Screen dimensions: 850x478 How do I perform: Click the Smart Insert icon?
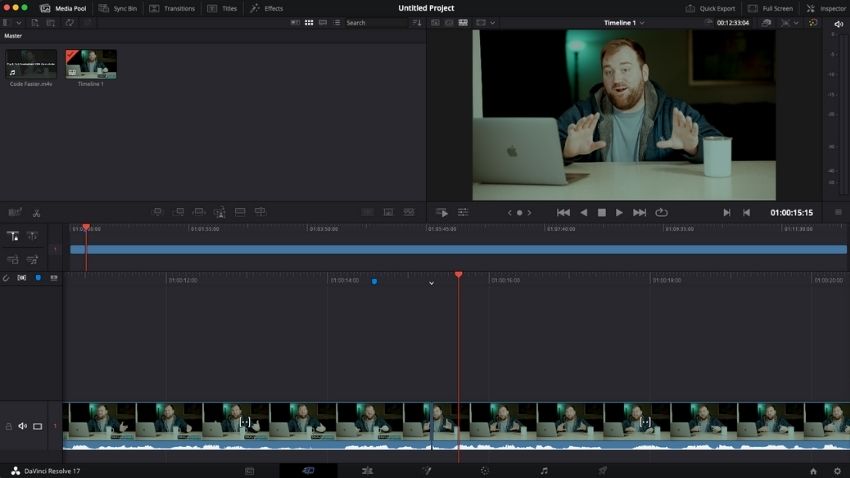point(157,212)
